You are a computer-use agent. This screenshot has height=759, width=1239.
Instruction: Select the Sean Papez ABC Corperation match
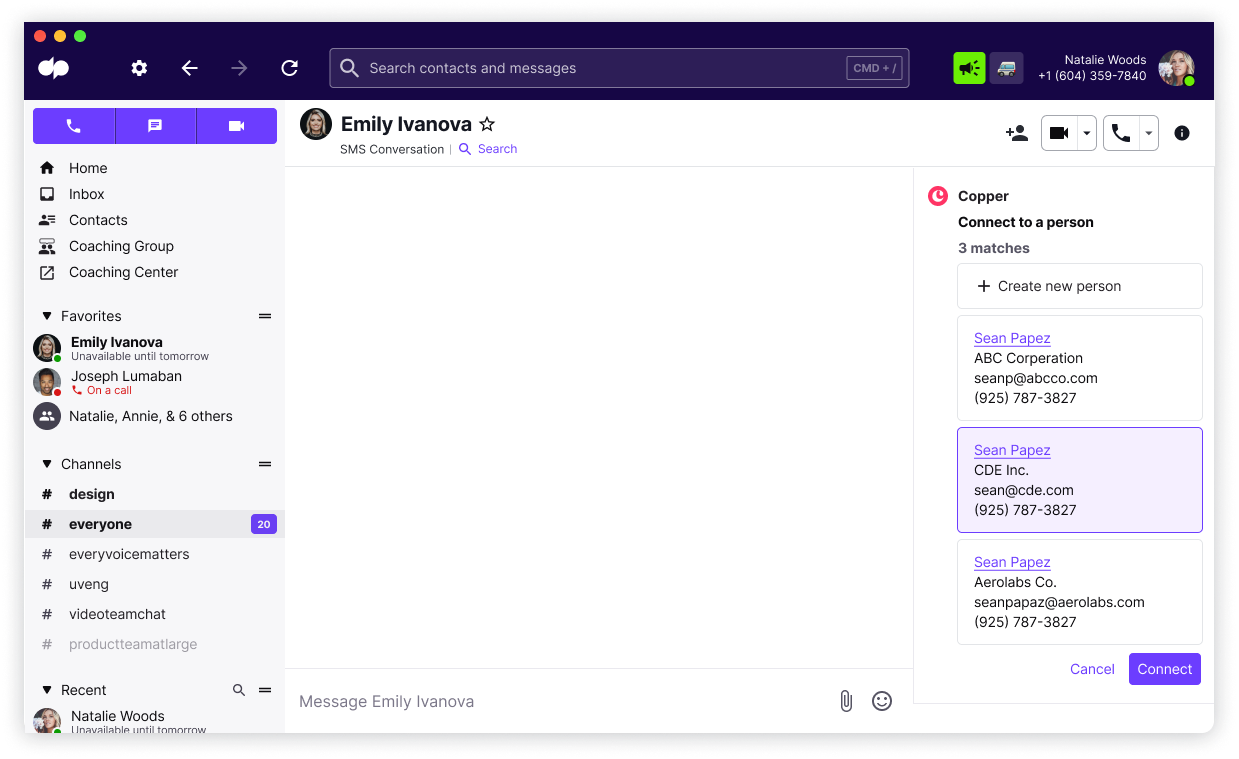pos(1079,368)
